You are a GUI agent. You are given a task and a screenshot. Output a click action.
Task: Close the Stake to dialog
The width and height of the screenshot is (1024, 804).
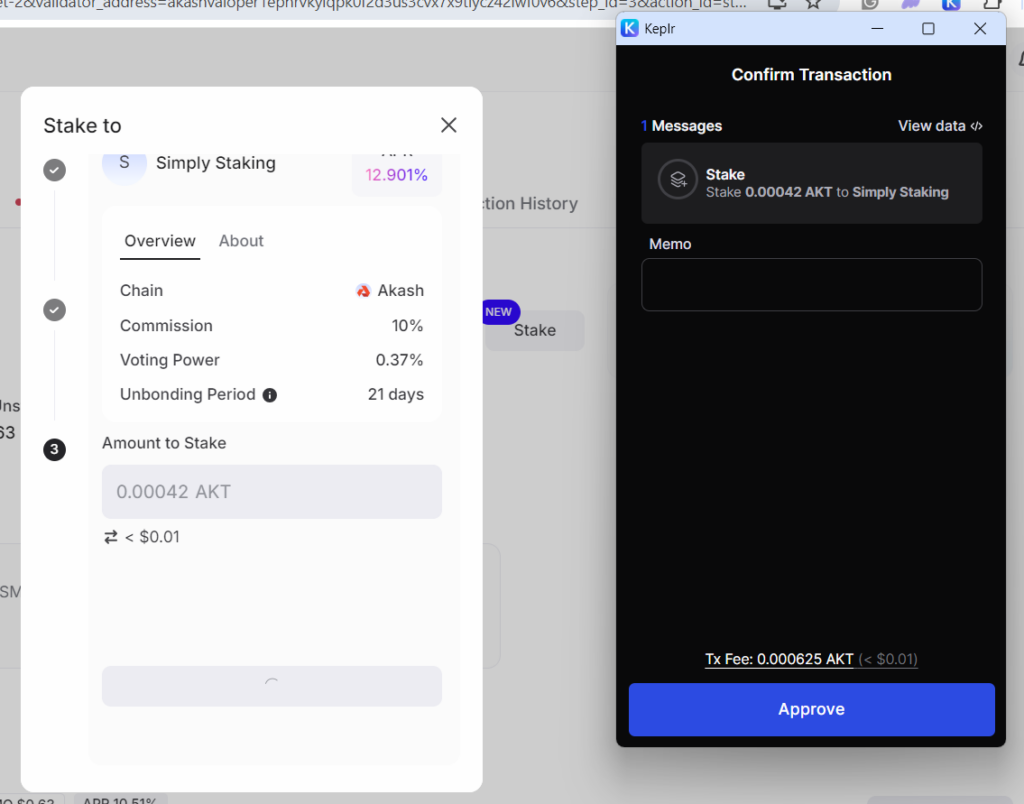449,125
